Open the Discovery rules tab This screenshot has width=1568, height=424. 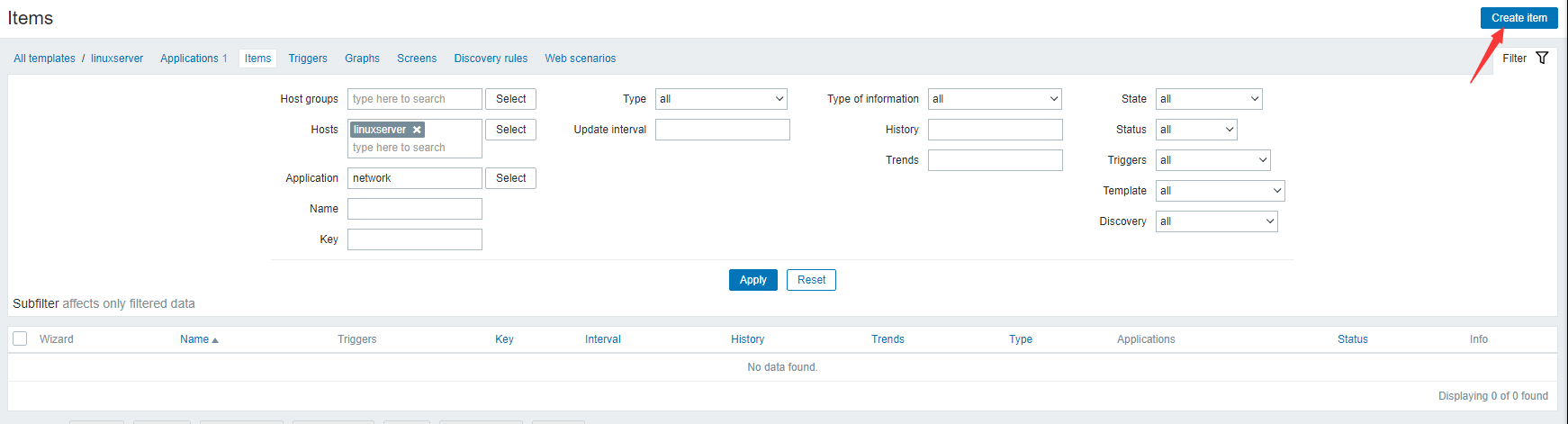tap(491, 59)
